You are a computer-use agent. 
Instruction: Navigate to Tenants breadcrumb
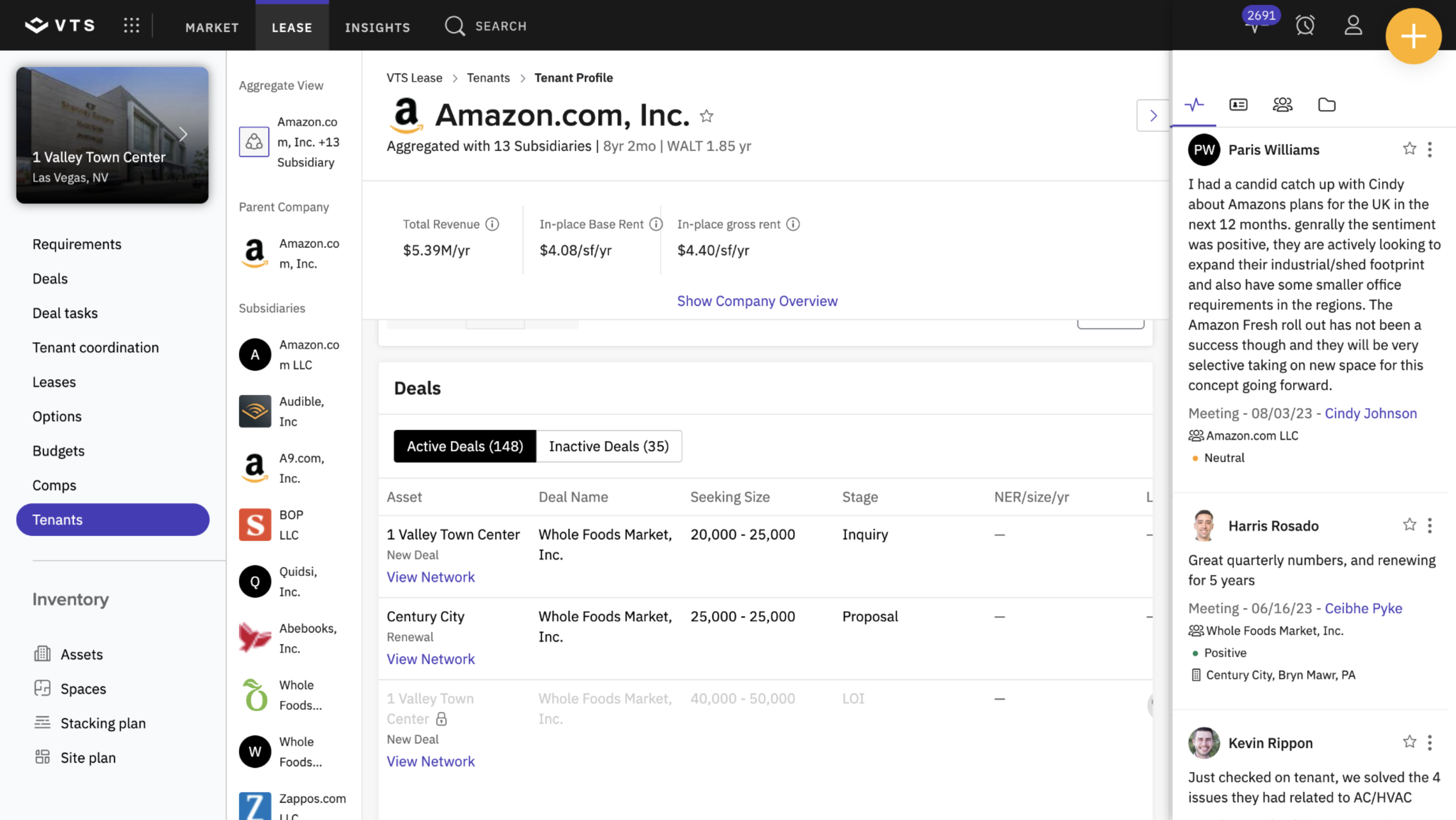point(488,78)
